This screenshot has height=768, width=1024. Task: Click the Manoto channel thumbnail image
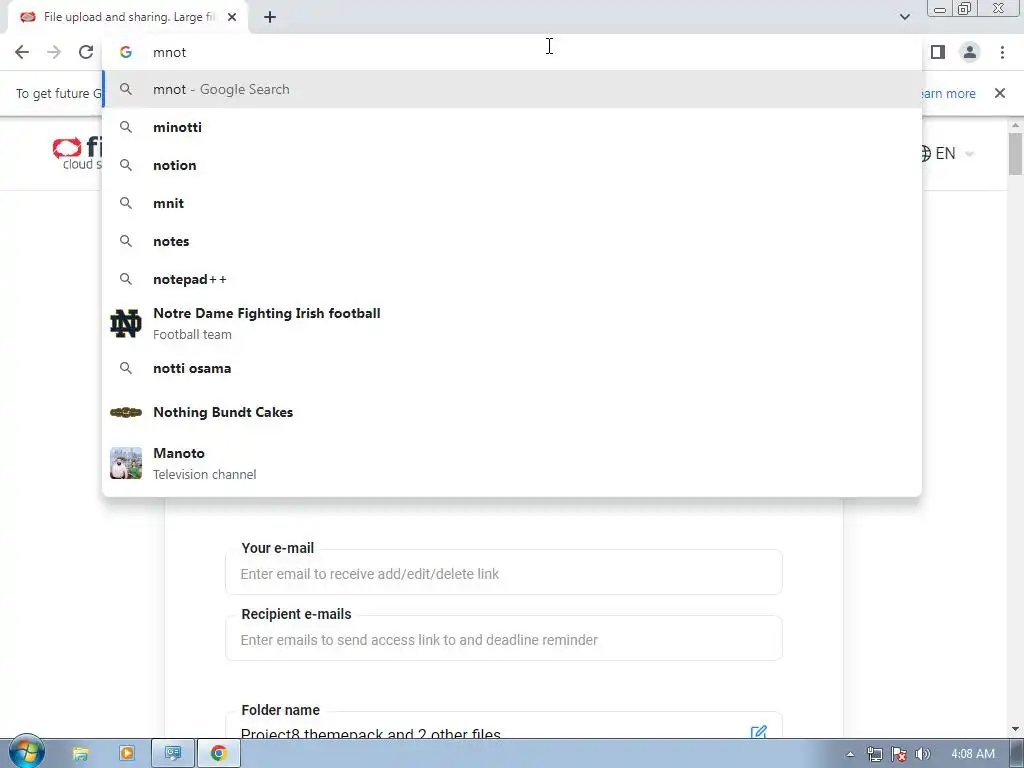point(126,464)
